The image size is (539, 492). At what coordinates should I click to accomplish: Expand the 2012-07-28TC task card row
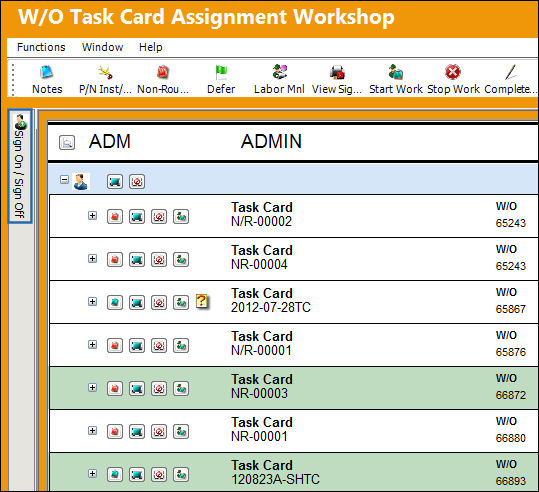[x=92, y=302]
